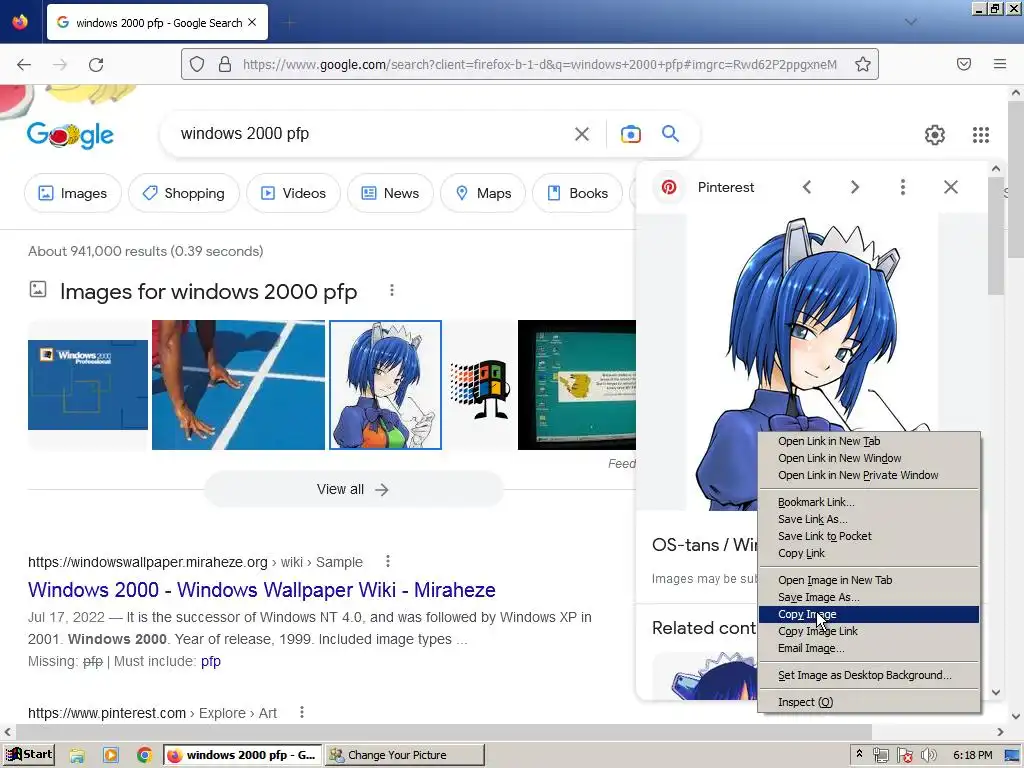
Task: Open the file explorer quick launch icon
Action: pyautogui.click(x=77, y=755)
